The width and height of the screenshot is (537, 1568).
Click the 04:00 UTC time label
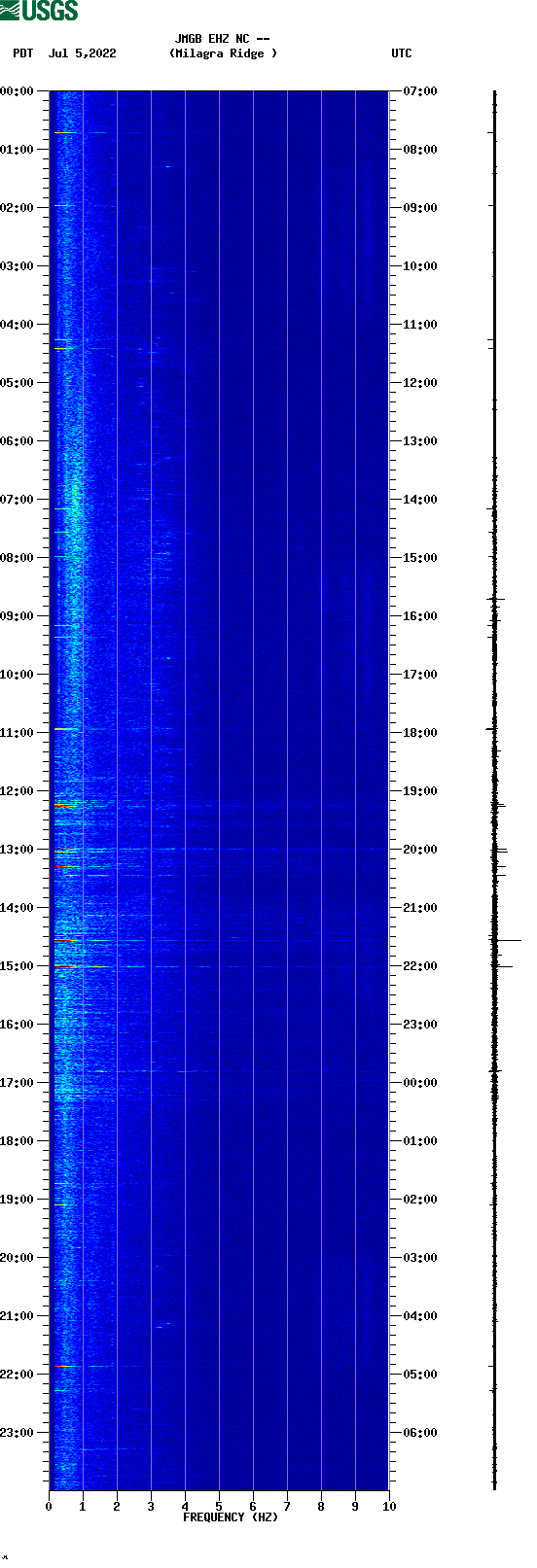[x=420, y=1316]
